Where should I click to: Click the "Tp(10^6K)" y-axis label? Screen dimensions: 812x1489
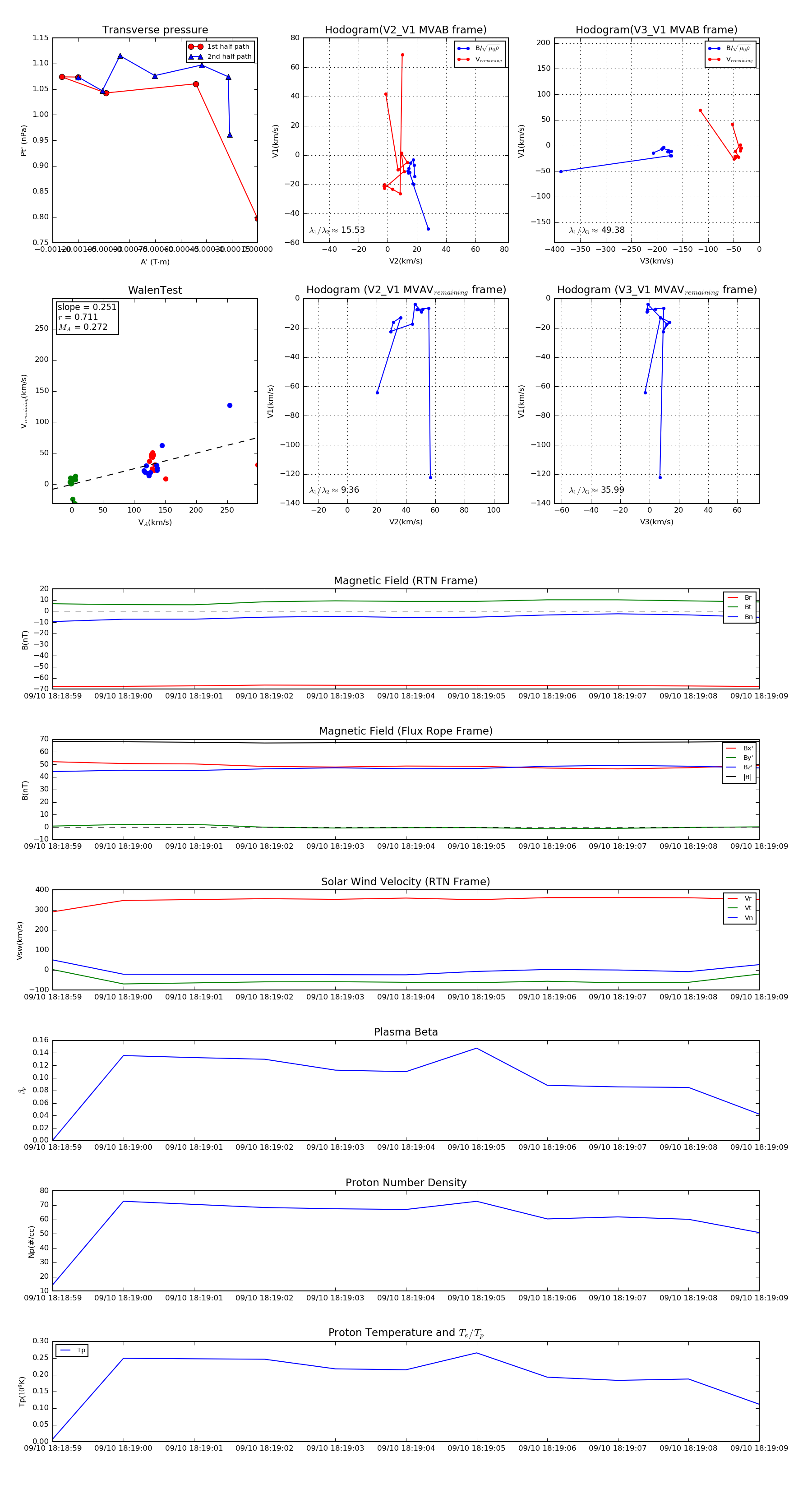(x=22, y=1392)
